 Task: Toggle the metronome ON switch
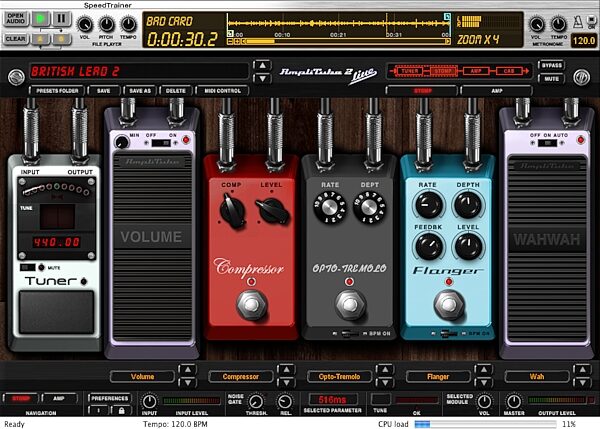(x=592, y=22)
